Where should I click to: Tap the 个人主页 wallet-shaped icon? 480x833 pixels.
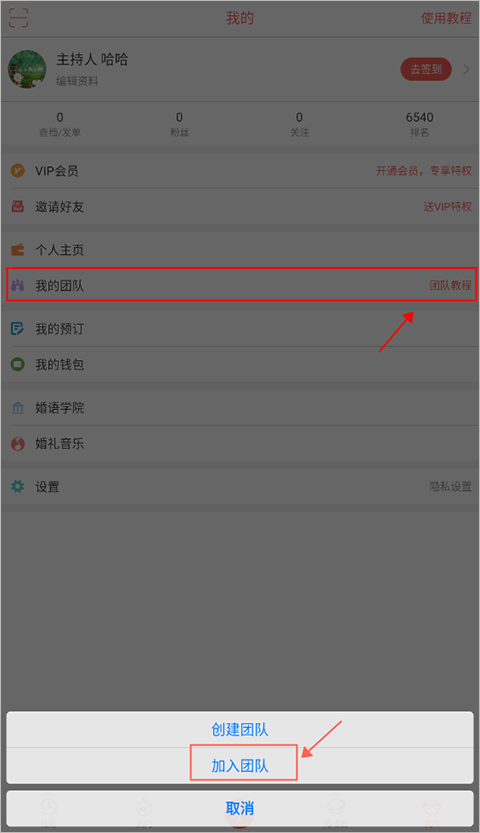18,250
